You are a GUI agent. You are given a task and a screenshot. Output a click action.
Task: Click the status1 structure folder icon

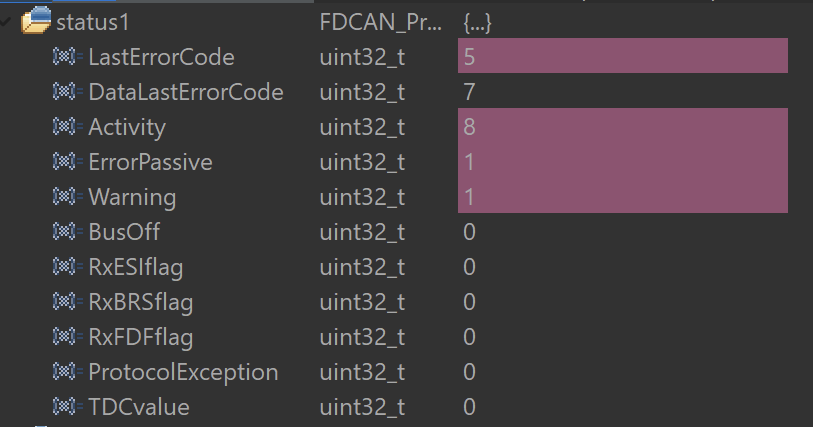37,21
